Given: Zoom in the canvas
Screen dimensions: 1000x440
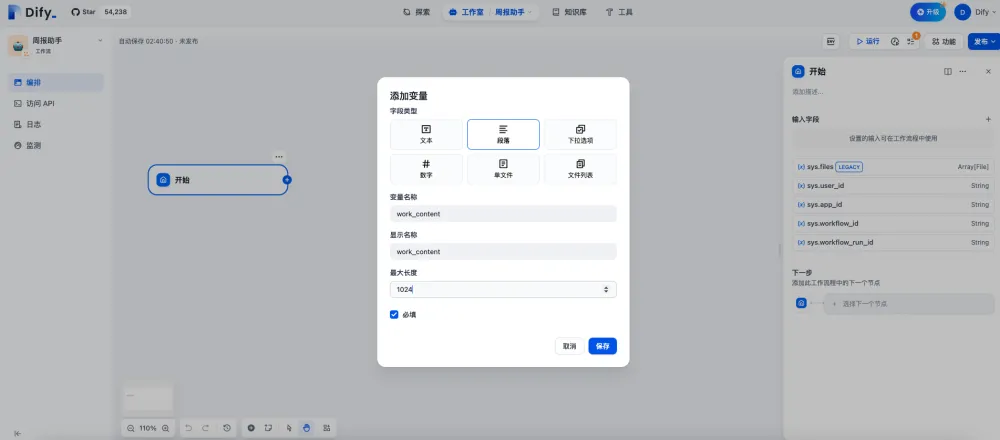Looking at the screenshot, I should (166, 428).
